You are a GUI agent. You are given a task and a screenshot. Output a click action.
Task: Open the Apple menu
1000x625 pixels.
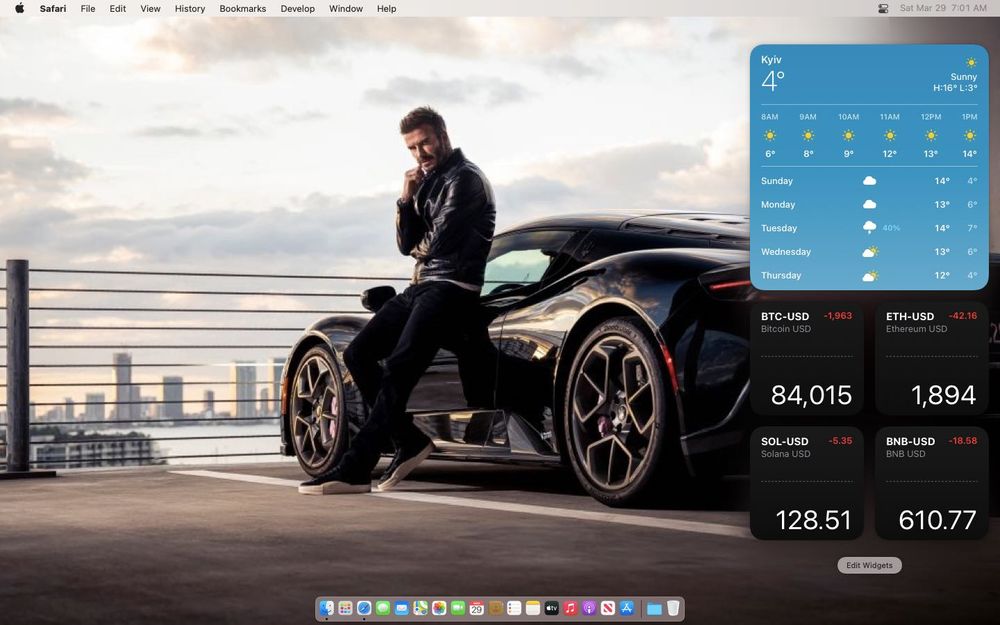(x=20, y=8)
